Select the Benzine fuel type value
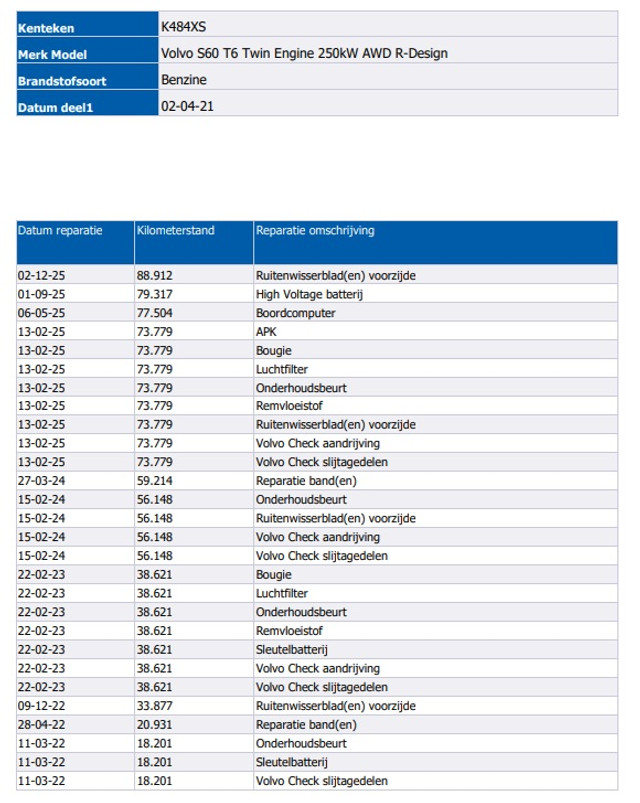This screenshot has height=803, width=640. pyautogui.click(x=183, y=79)
